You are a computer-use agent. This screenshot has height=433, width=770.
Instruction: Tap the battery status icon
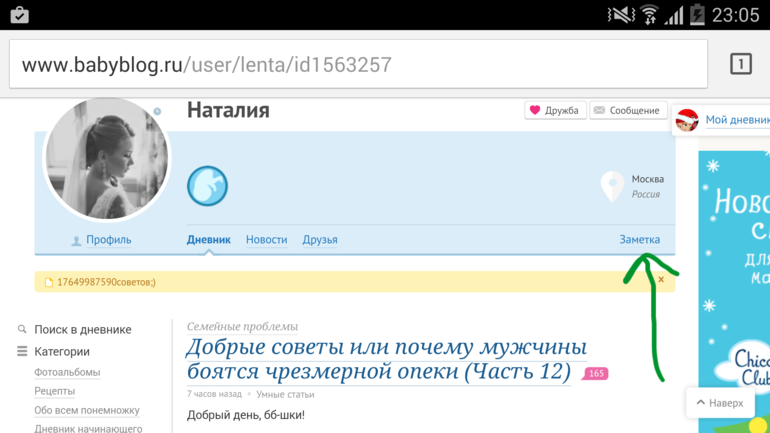pos(697,15)
